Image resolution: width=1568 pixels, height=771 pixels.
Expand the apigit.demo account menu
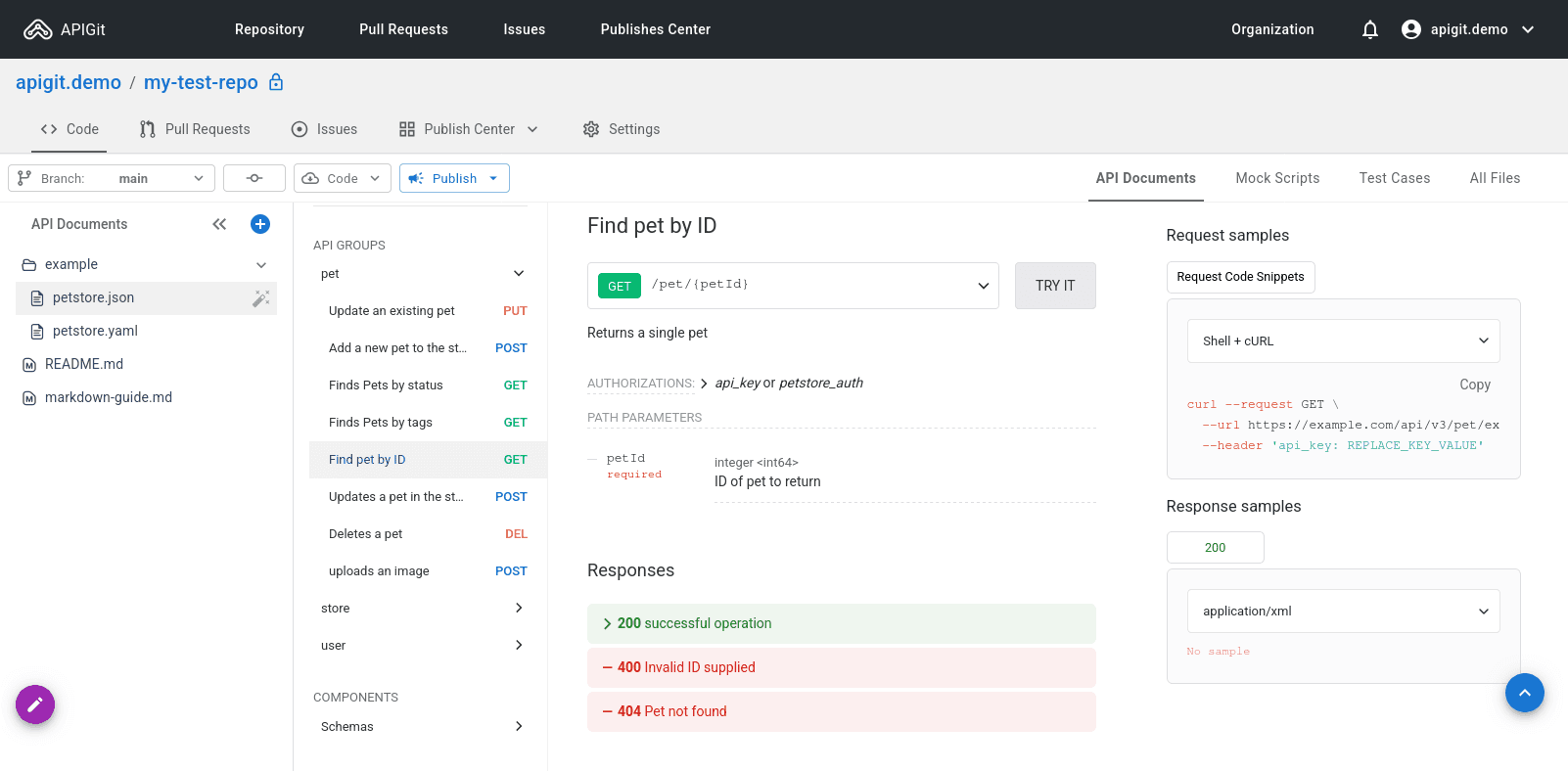[1528, 29]
